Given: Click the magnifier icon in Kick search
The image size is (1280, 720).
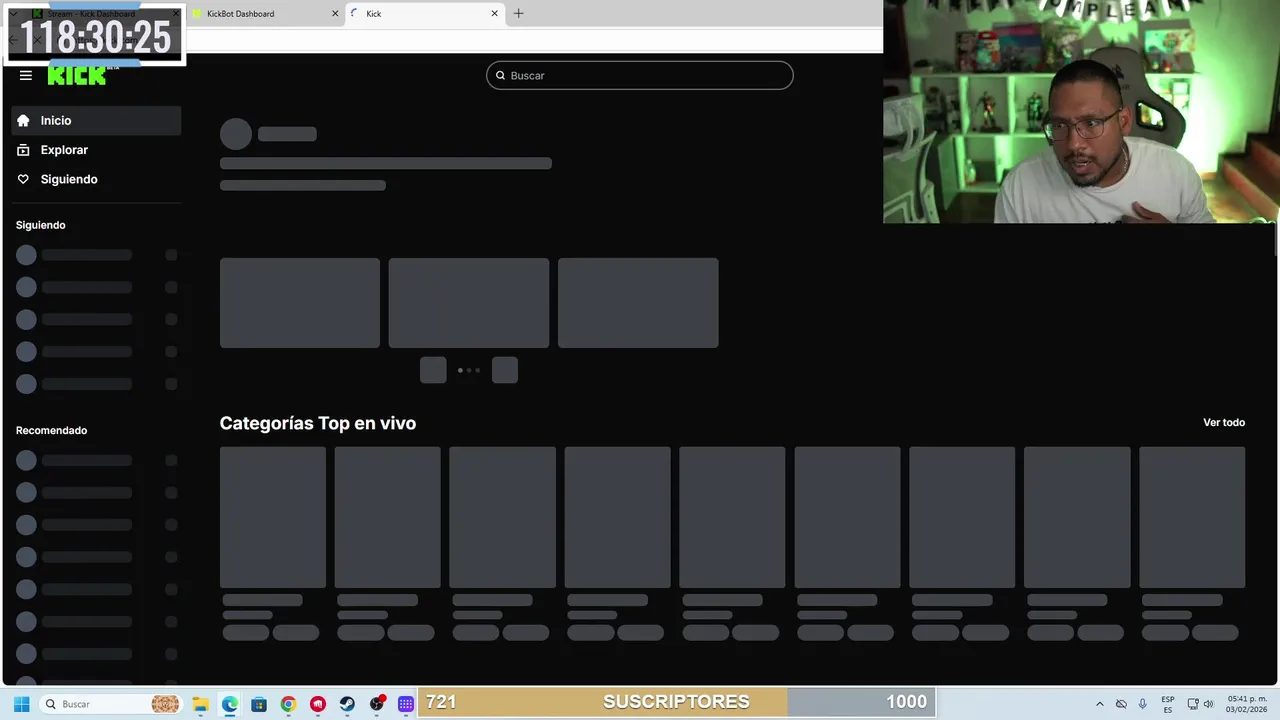Looking at the screenshot, I should coord(501,75).
